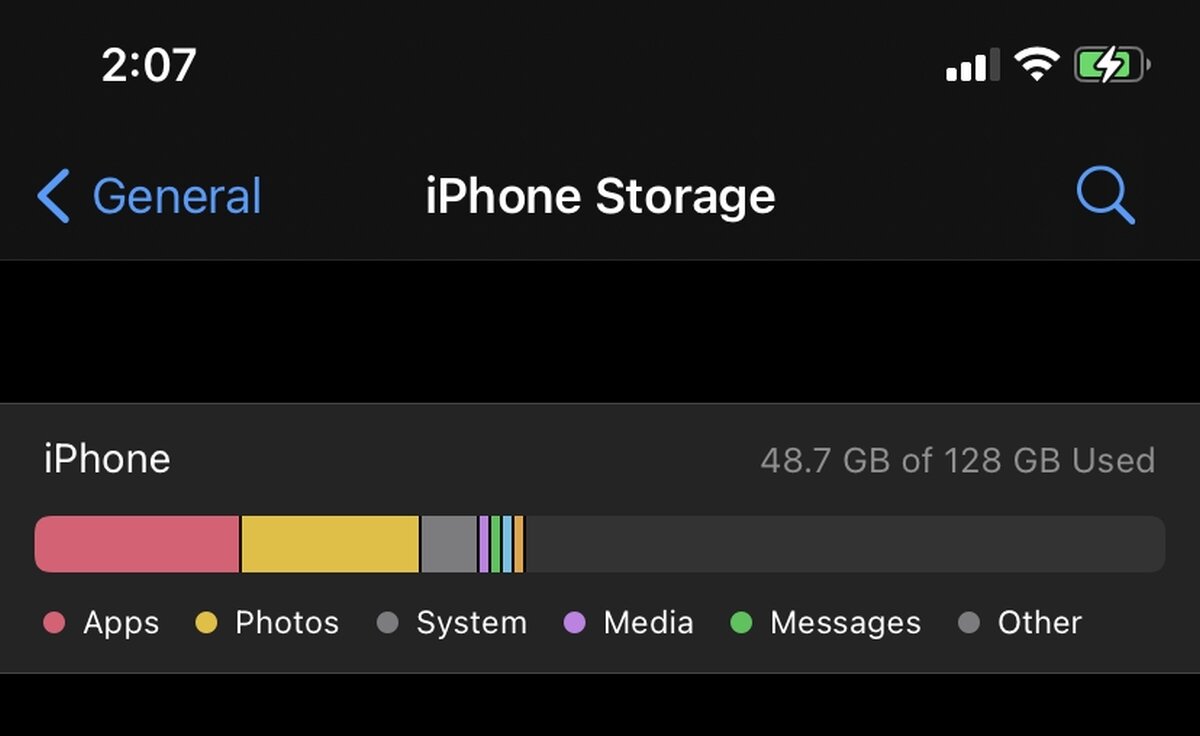Select the Messages legend label
This screenshot has height=736, width=1200.
(x=845, y=623)
